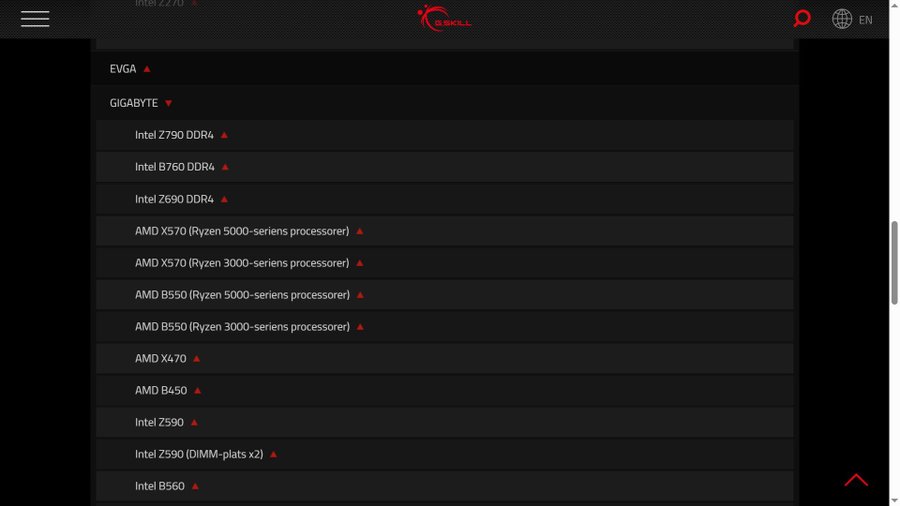Expand Intel Z790 DDR4 arrow
Screen dimensions: 900x506
(224, 135)
